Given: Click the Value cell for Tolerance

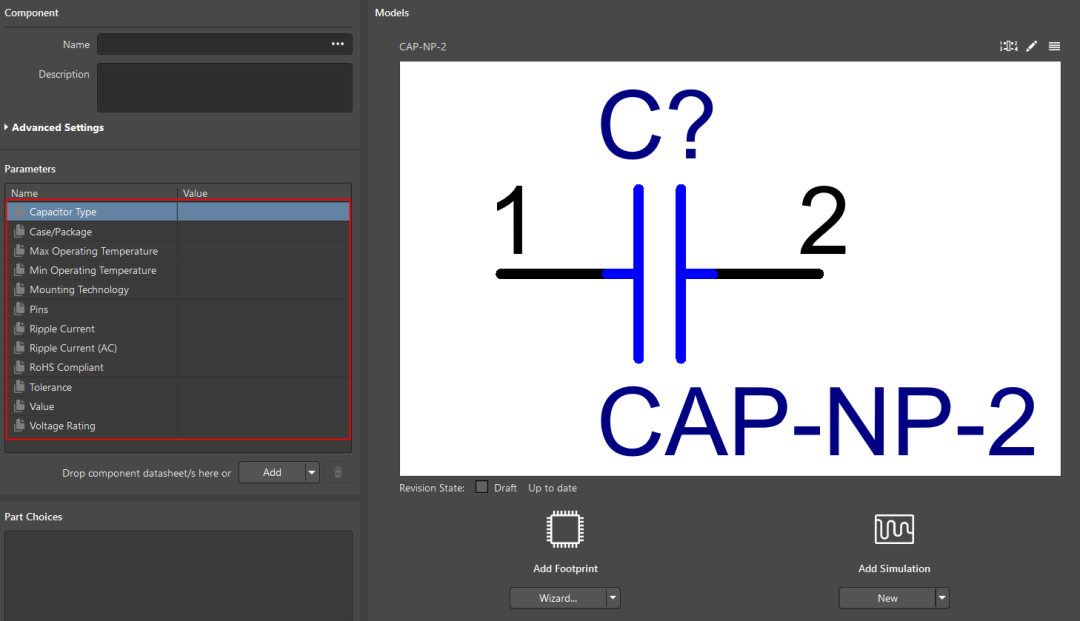Looking at the screenshot, I should 263,387.
